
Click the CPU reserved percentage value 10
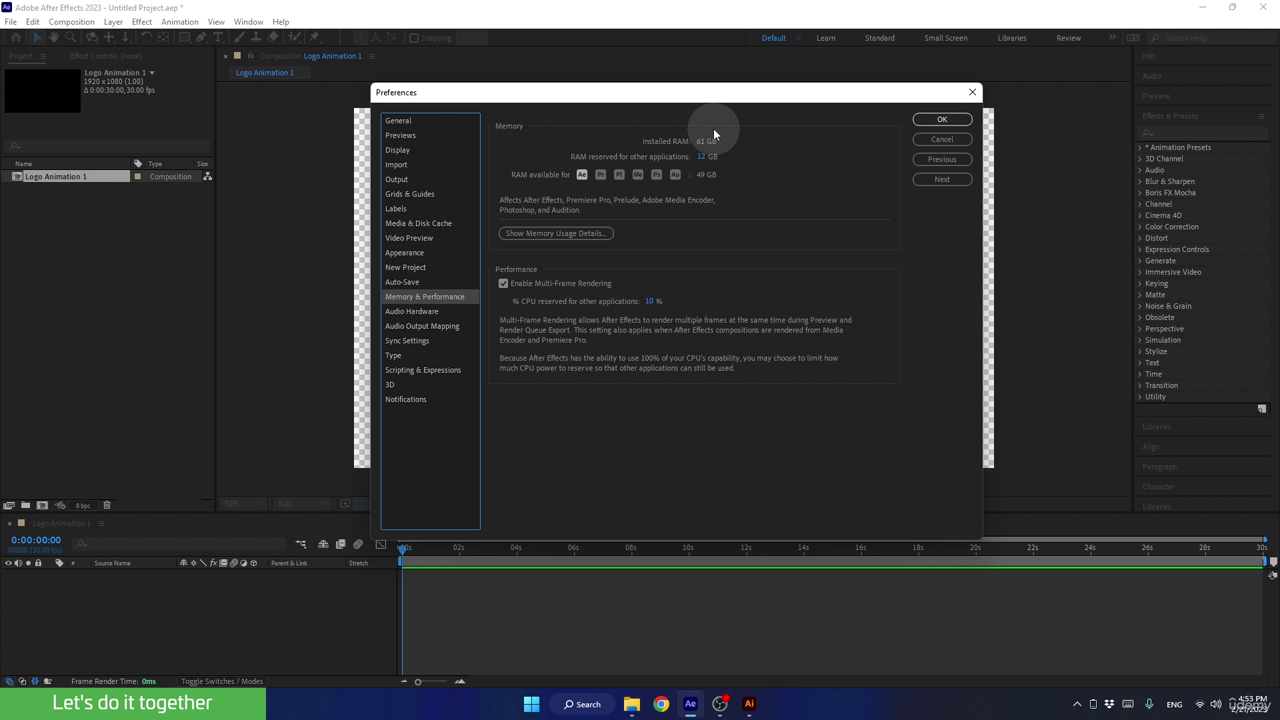[650, 302]
